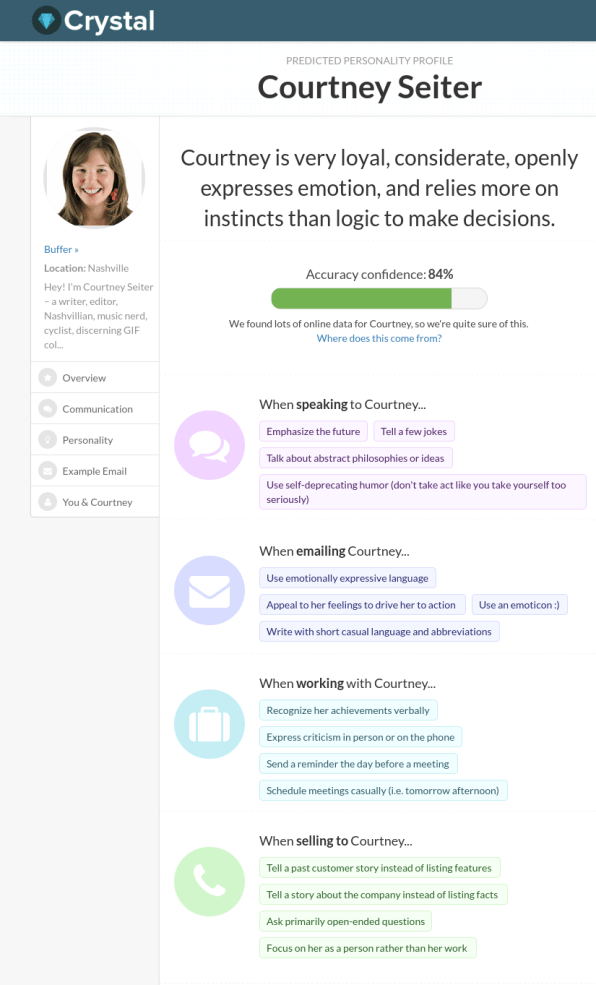Click the Overview star icon in sidebar
Image resolution: width=596 pixels, height=985 pixels.
[48, 378]
